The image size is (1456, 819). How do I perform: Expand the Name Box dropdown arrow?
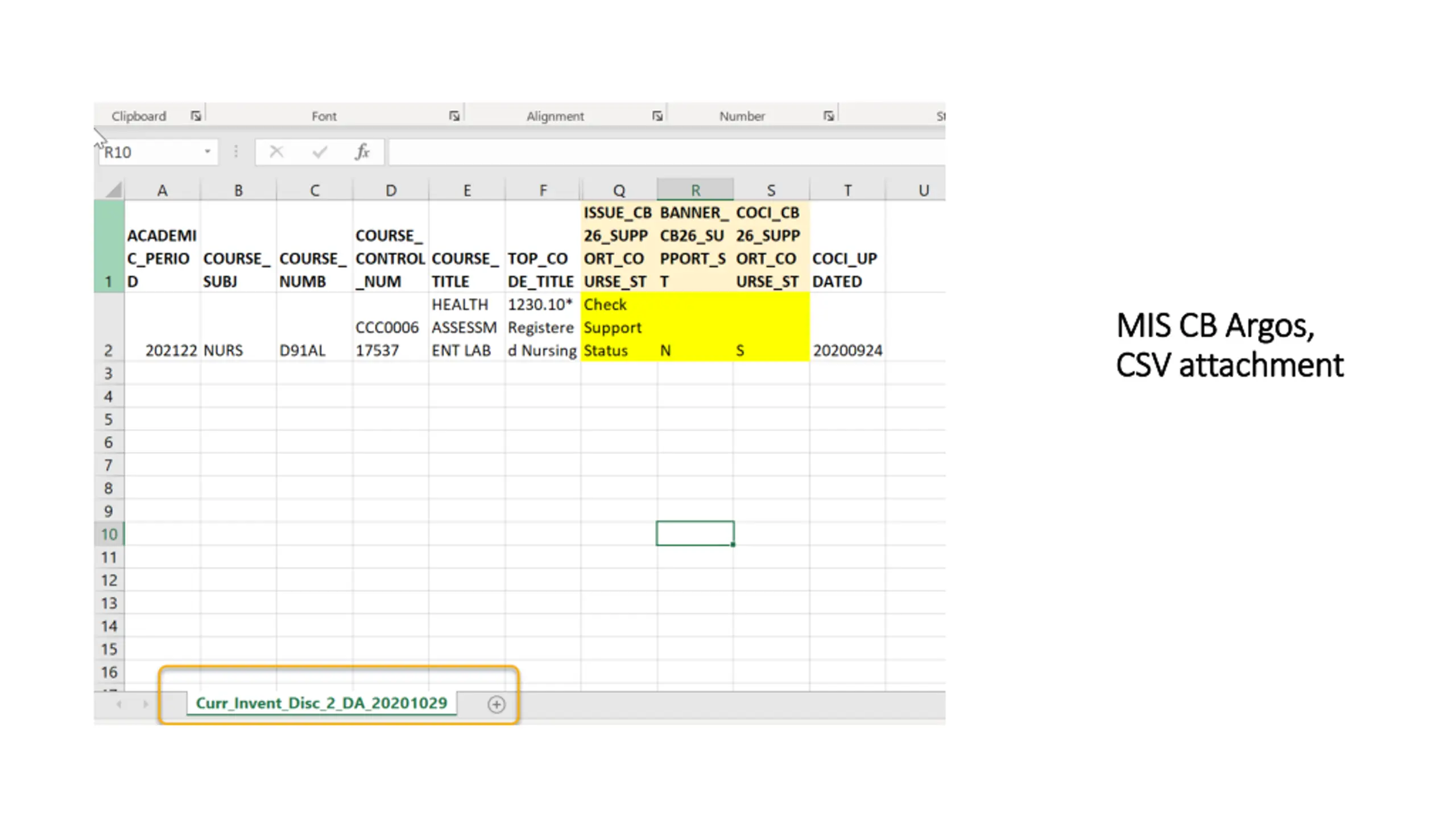208,152
